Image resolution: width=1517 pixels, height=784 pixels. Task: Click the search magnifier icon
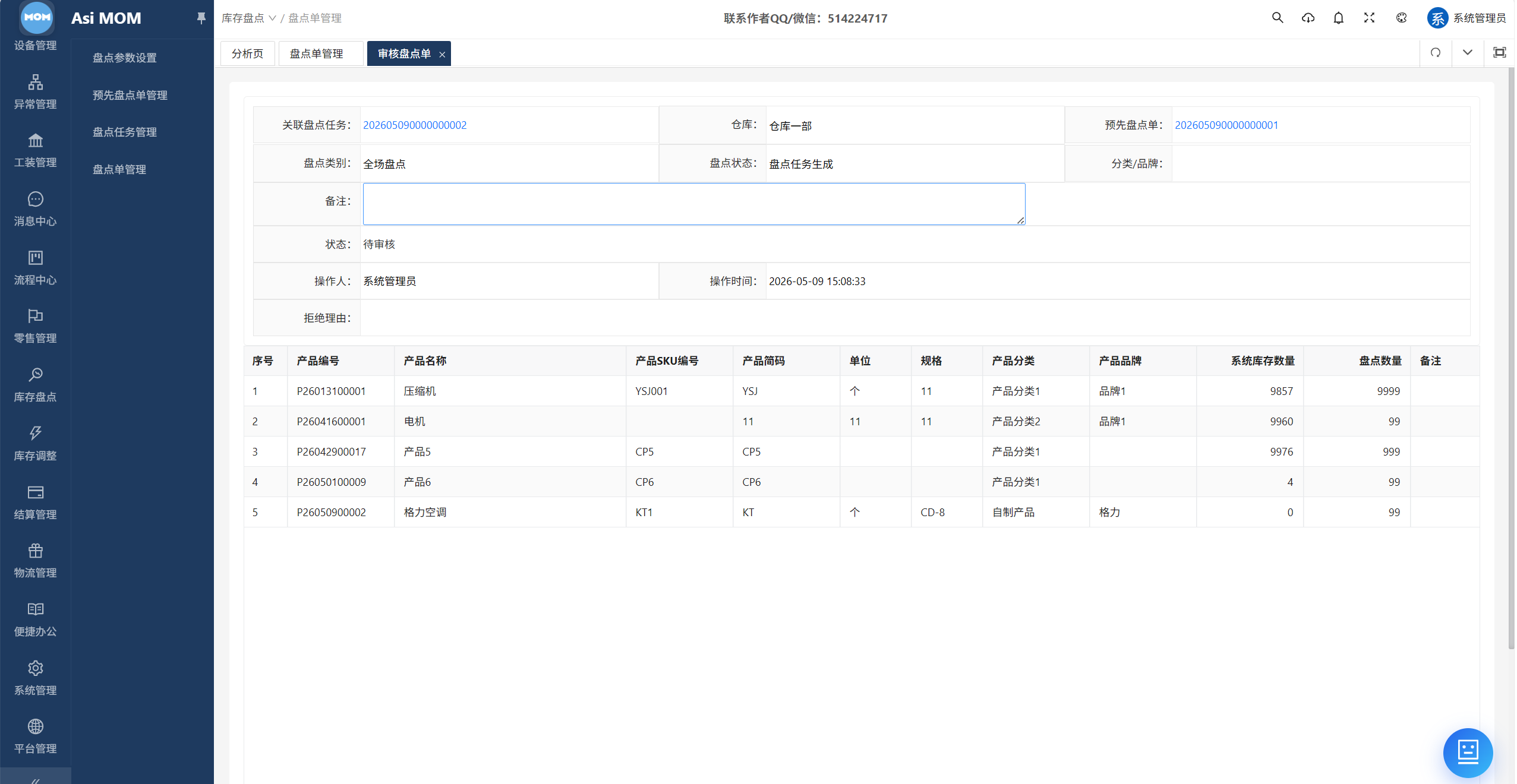(x=1277, y=18)
